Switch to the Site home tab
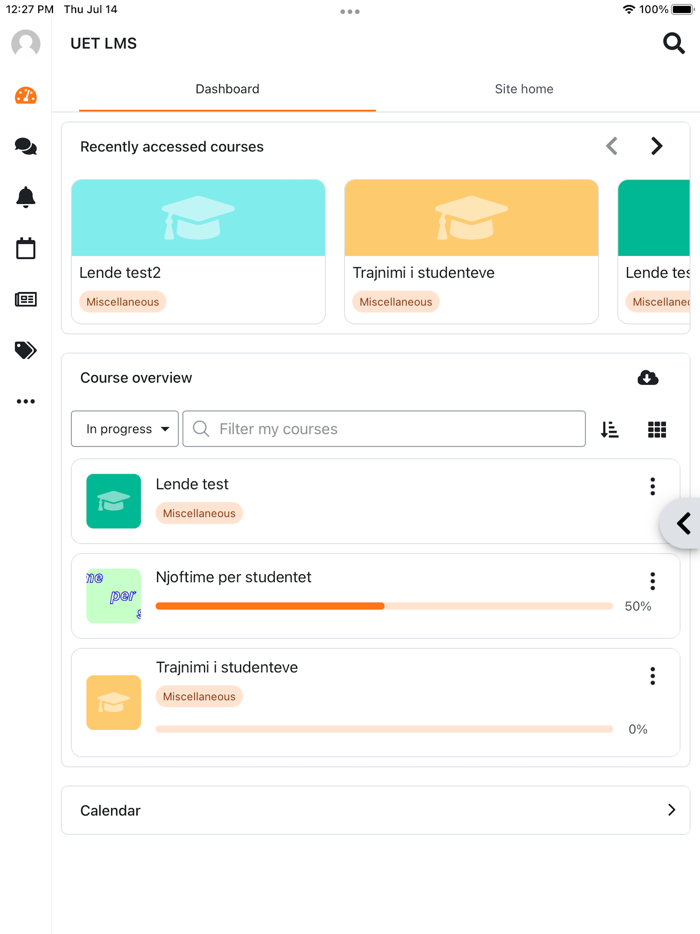The width and height of the screenshot is (700, 934). click(x=524, y=89)
